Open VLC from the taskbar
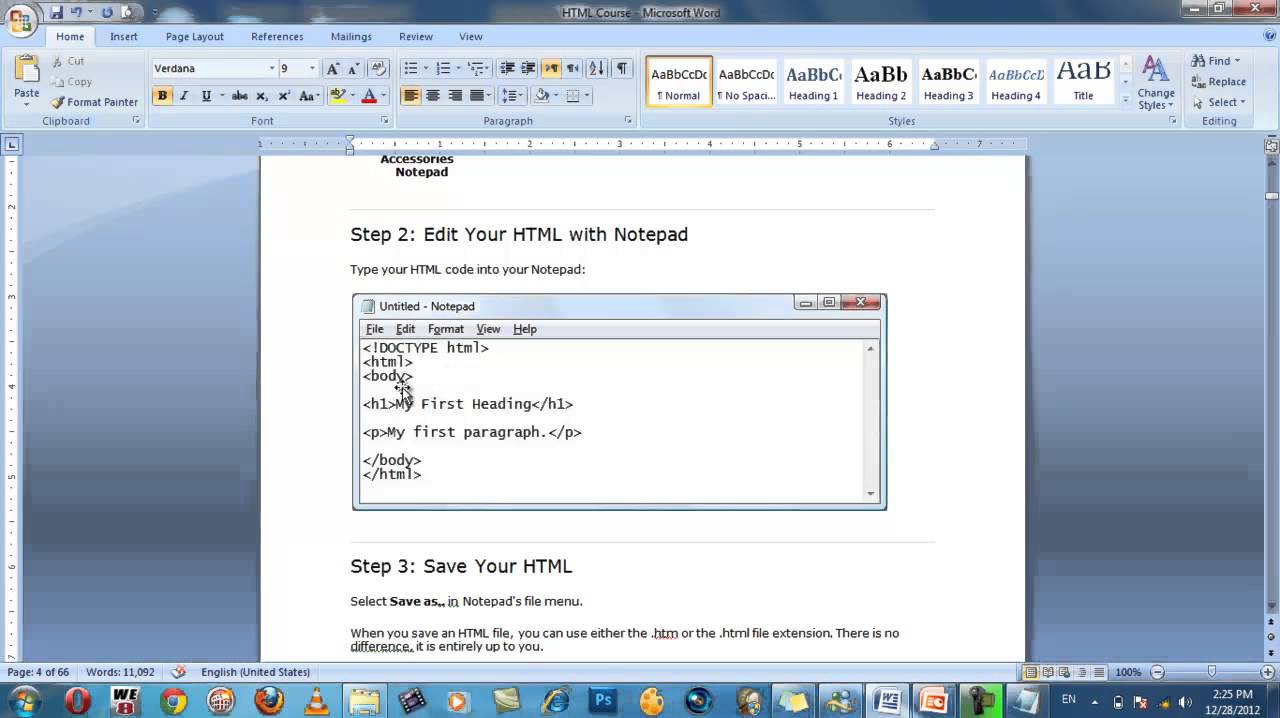This screenshot has width=1280, height=718. pos(318,701)
